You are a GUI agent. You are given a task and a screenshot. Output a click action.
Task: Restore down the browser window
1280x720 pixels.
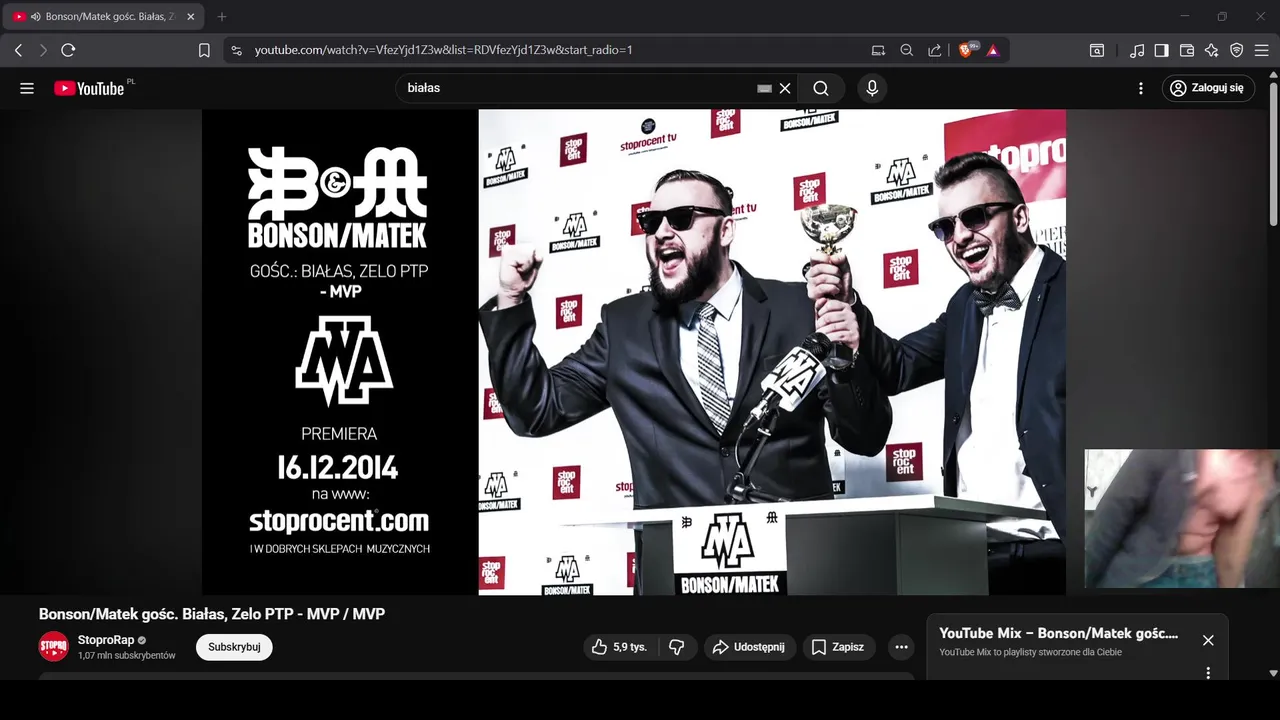[1222, 17]
